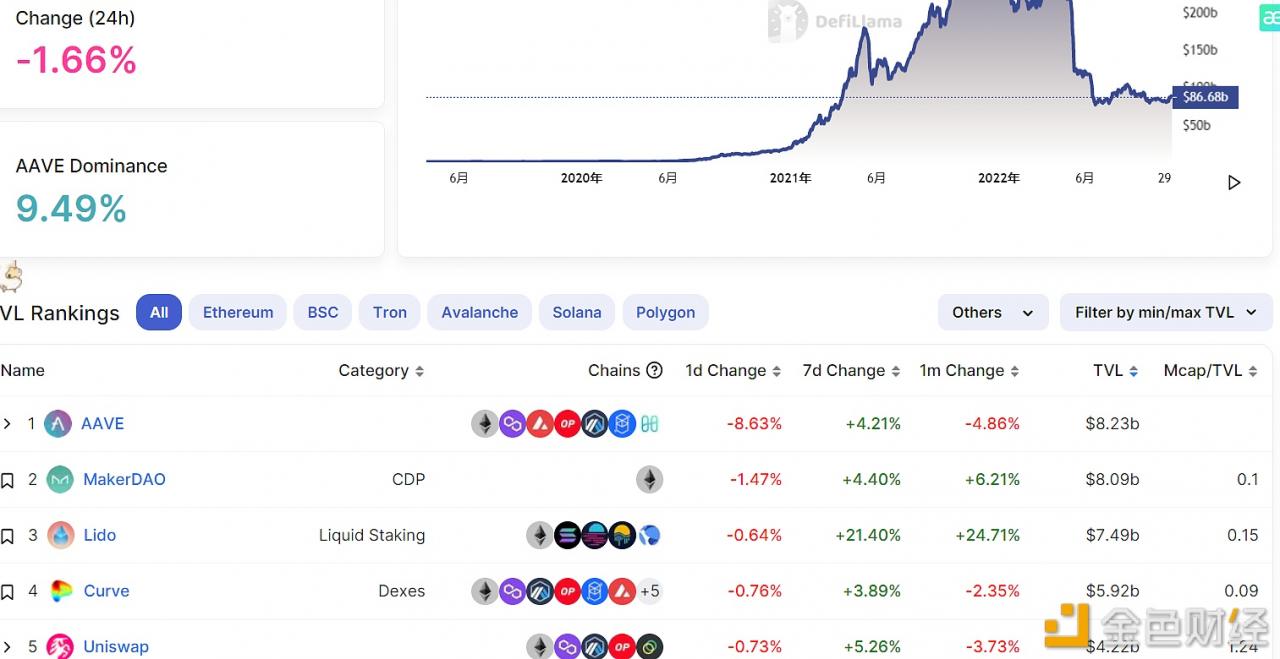This screenshot has height=659, width=1280.
Task: Sort rankings by 7d Change column
Action: (851, 370)
